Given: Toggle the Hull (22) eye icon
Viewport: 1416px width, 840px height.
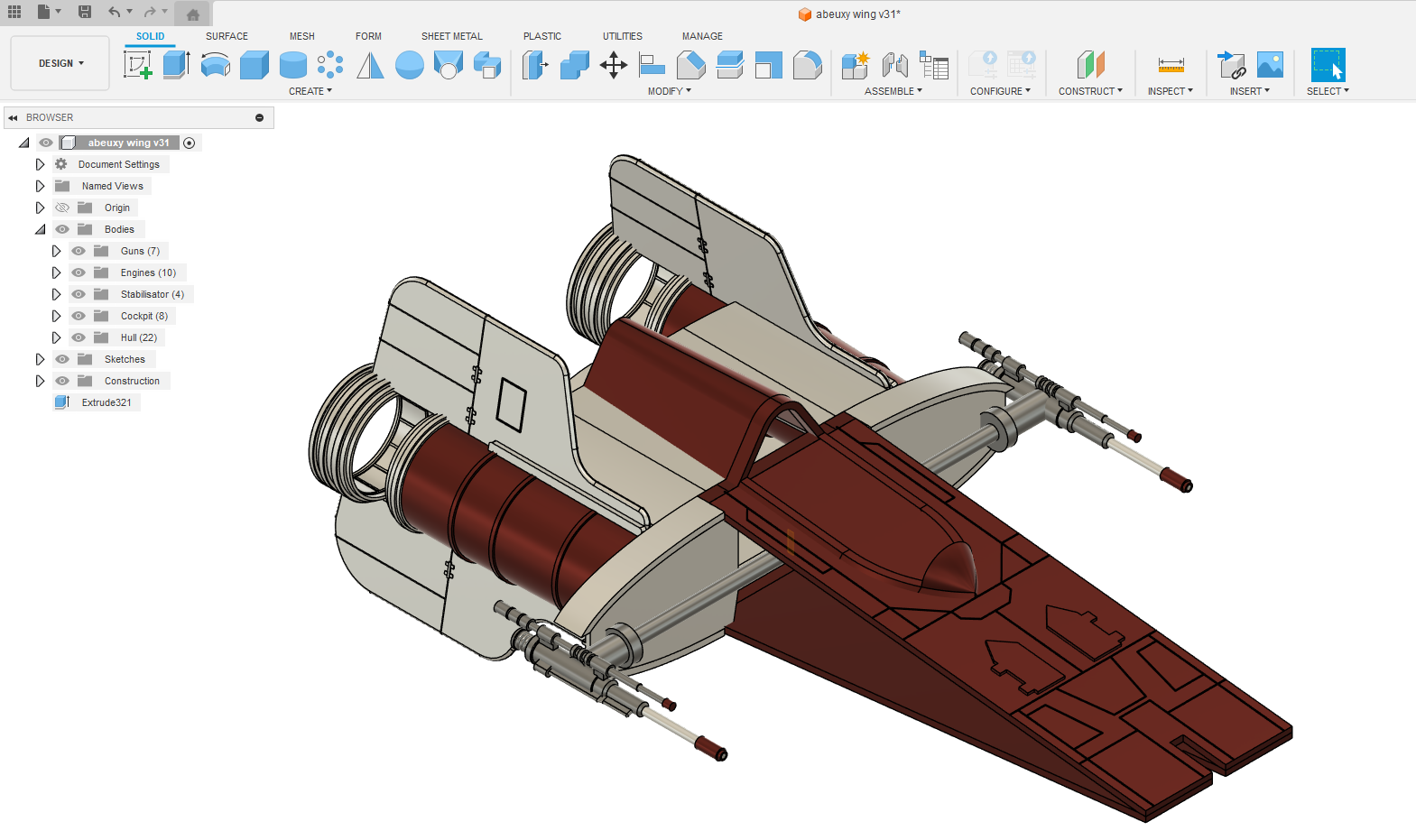Looking at the screenshot, I should click(79, 337).
